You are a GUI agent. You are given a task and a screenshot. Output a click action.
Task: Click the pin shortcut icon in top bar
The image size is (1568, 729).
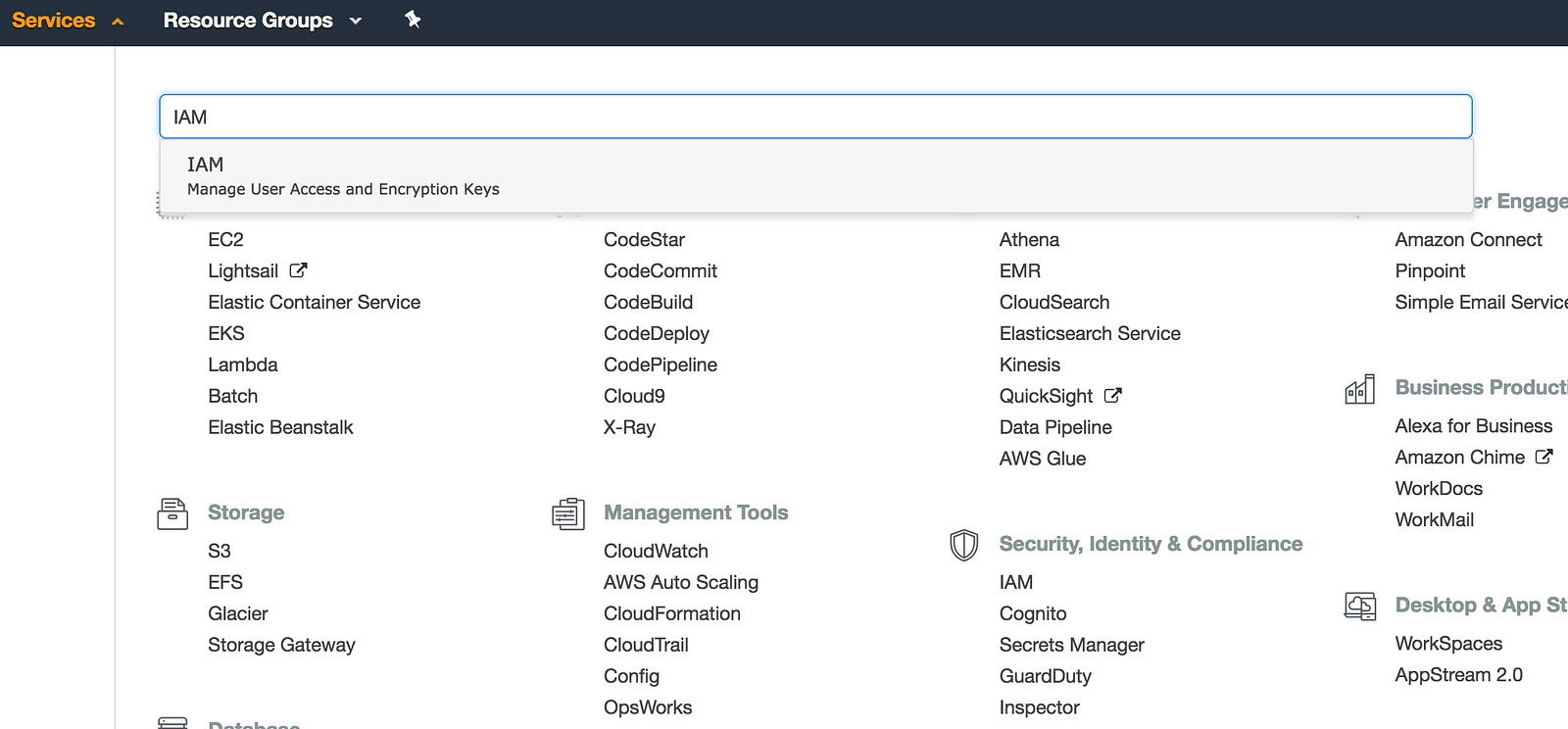coord(413,20)
